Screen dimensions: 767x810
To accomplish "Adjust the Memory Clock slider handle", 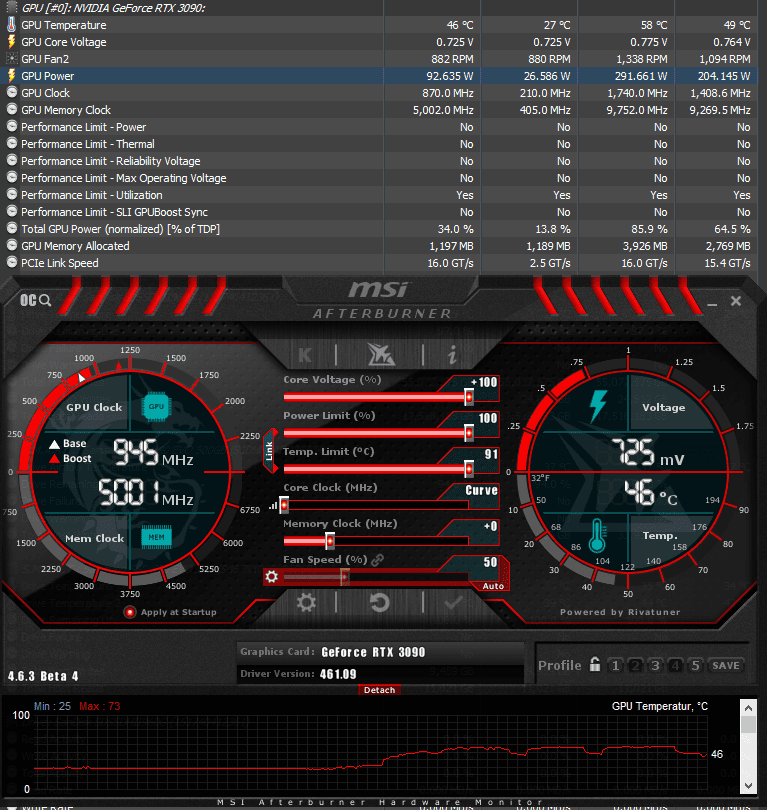I will click(330, 541).
